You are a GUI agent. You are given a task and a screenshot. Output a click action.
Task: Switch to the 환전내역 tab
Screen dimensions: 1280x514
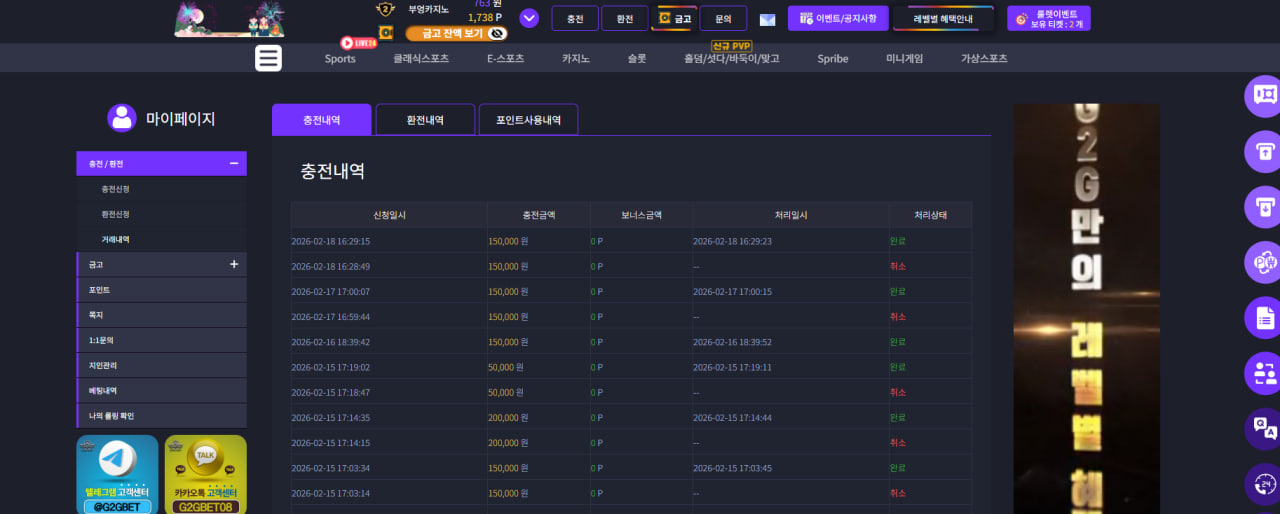click(425, 120)
